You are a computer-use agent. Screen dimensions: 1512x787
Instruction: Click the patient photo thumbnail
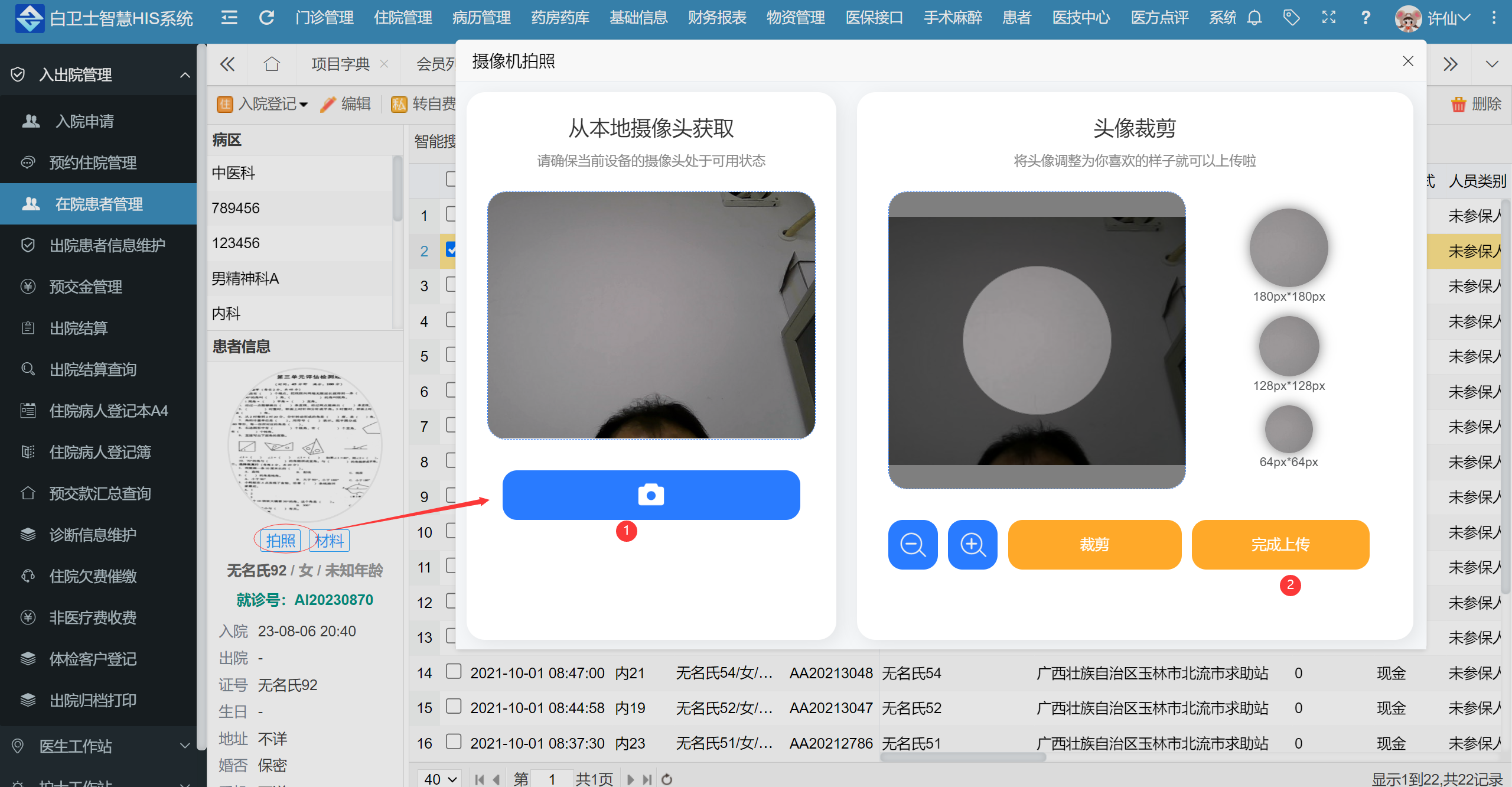pos(305,446)
